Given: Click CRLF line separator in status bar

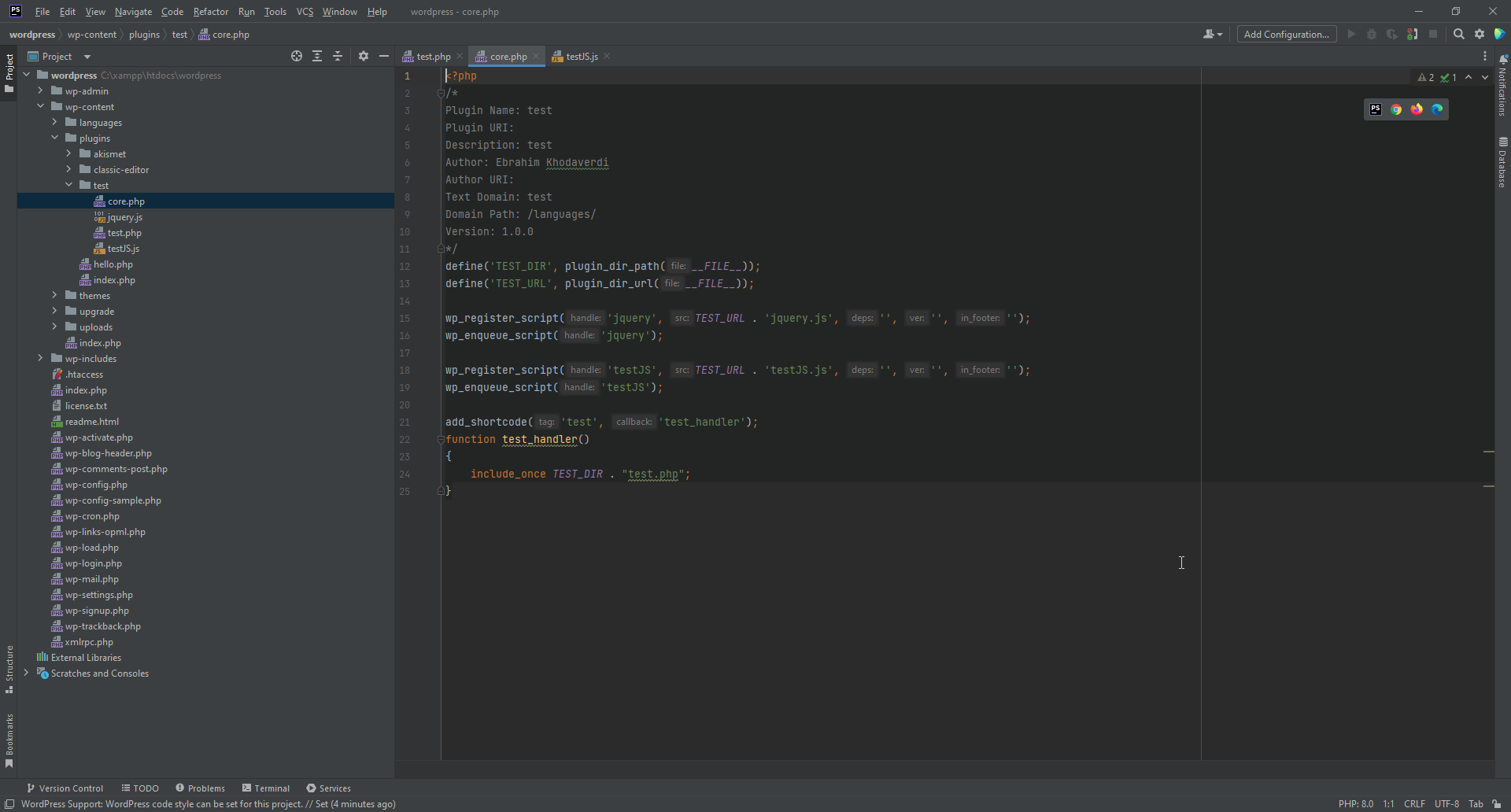Looking at the screenshot, I should coord(1414,803).
